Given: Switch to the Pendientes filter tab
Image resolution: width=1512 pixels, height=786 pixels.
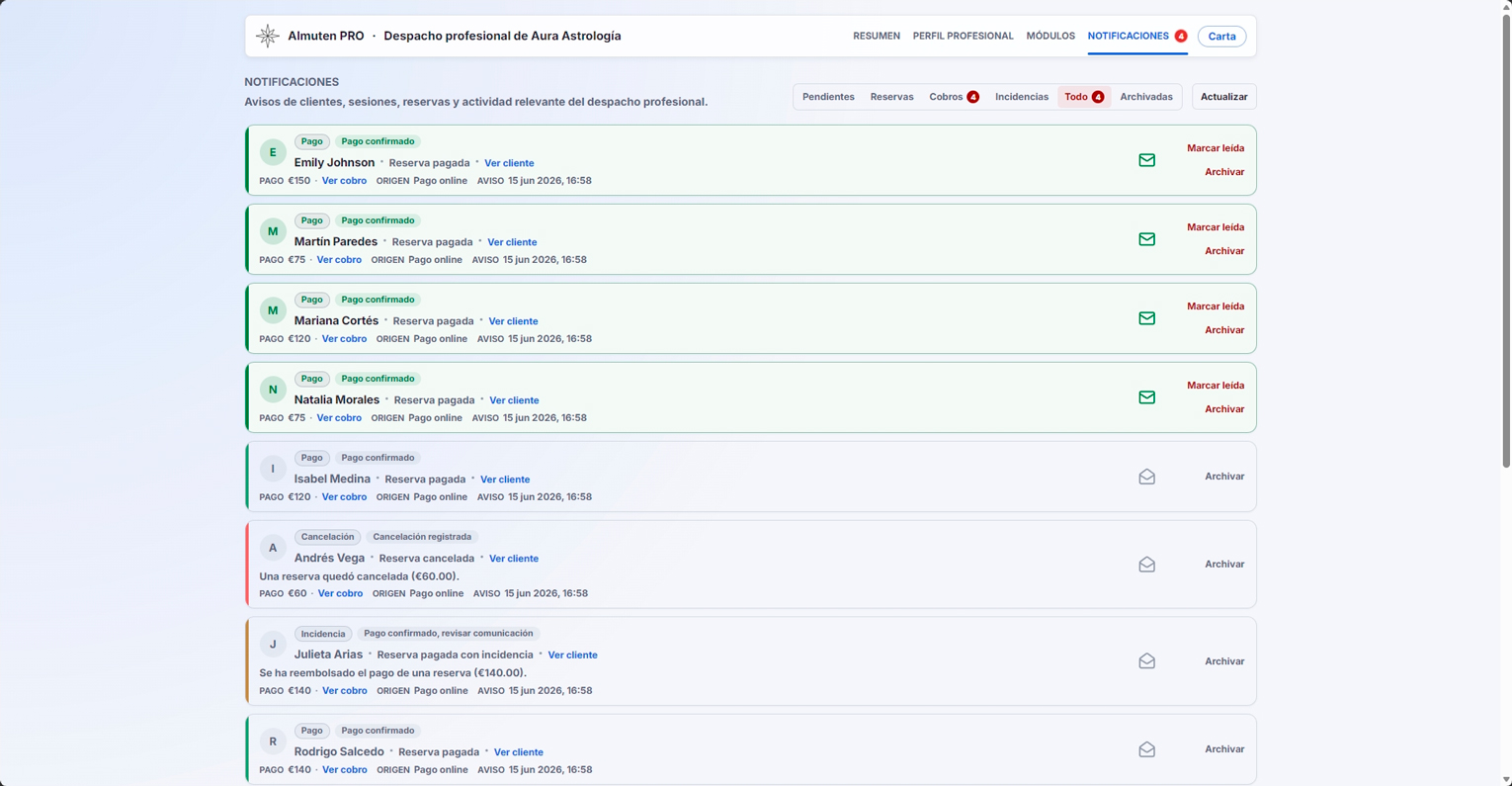Looking at the screenshot, I should point(828,97).
